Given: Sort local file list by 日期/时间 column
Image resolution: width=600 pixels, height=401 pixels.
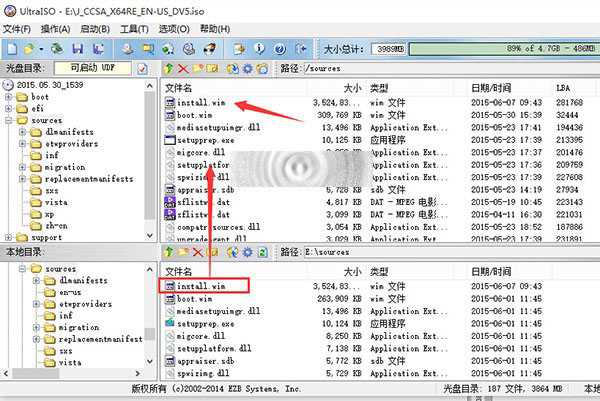Looking at the screenshot, I should [x=491, y=272].
